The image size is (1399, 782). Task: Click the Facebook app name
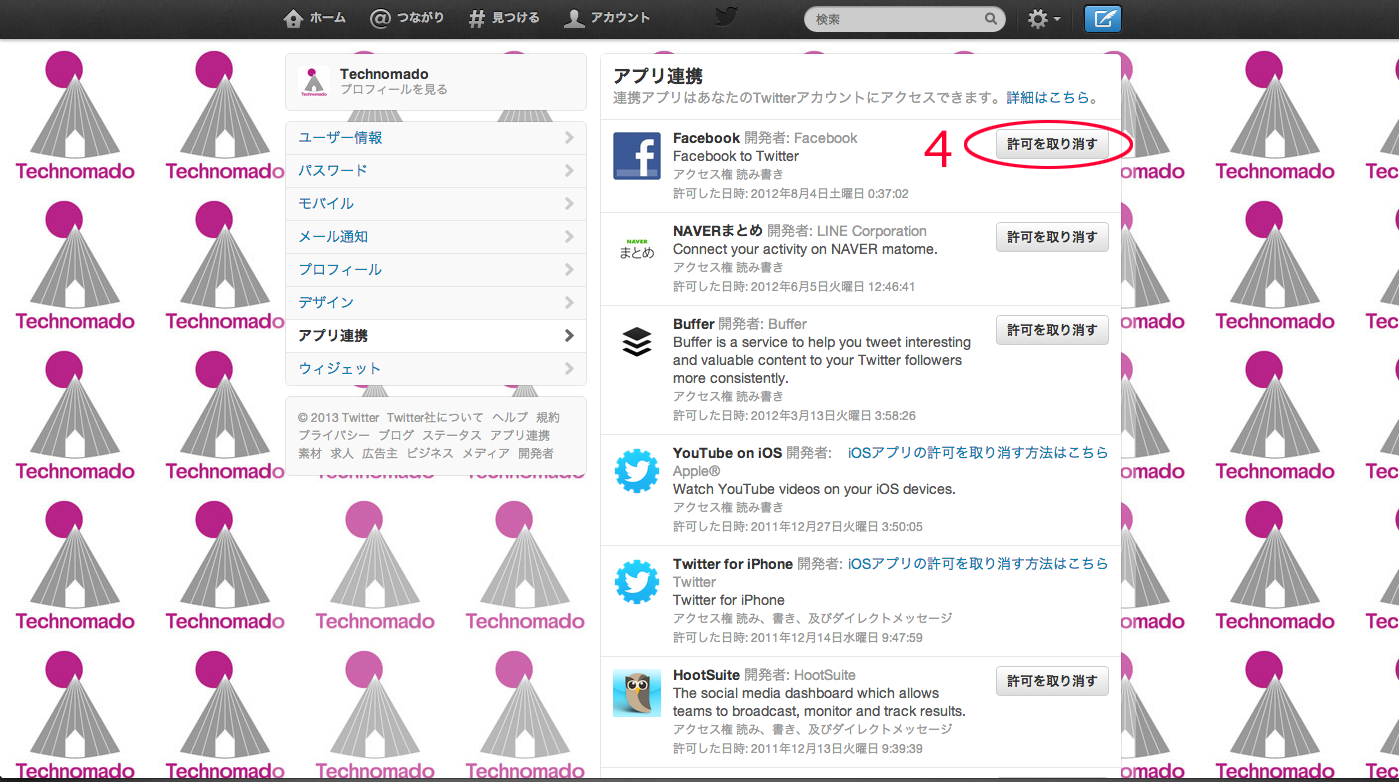pyautogui.click(x=706, y=138)
